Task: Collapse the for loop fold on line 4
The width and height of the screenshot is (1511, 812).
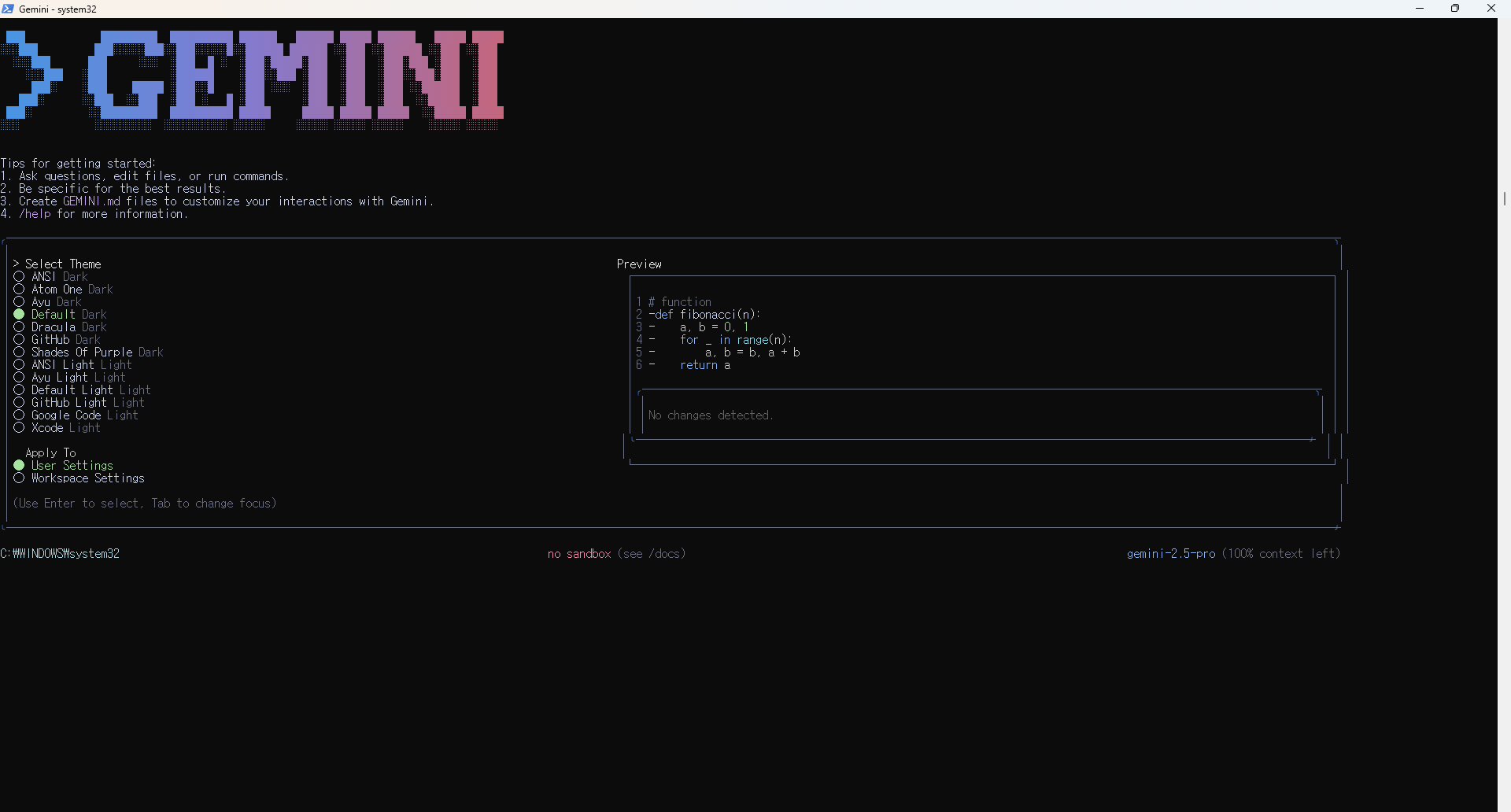Action: tap(652, 339)
